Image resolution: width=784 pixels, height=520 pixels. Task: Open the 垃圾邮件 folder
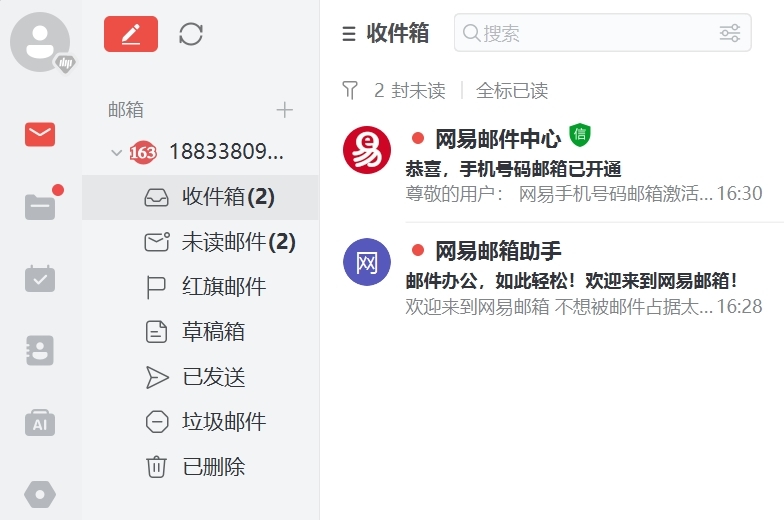click(x=200, y=422)
